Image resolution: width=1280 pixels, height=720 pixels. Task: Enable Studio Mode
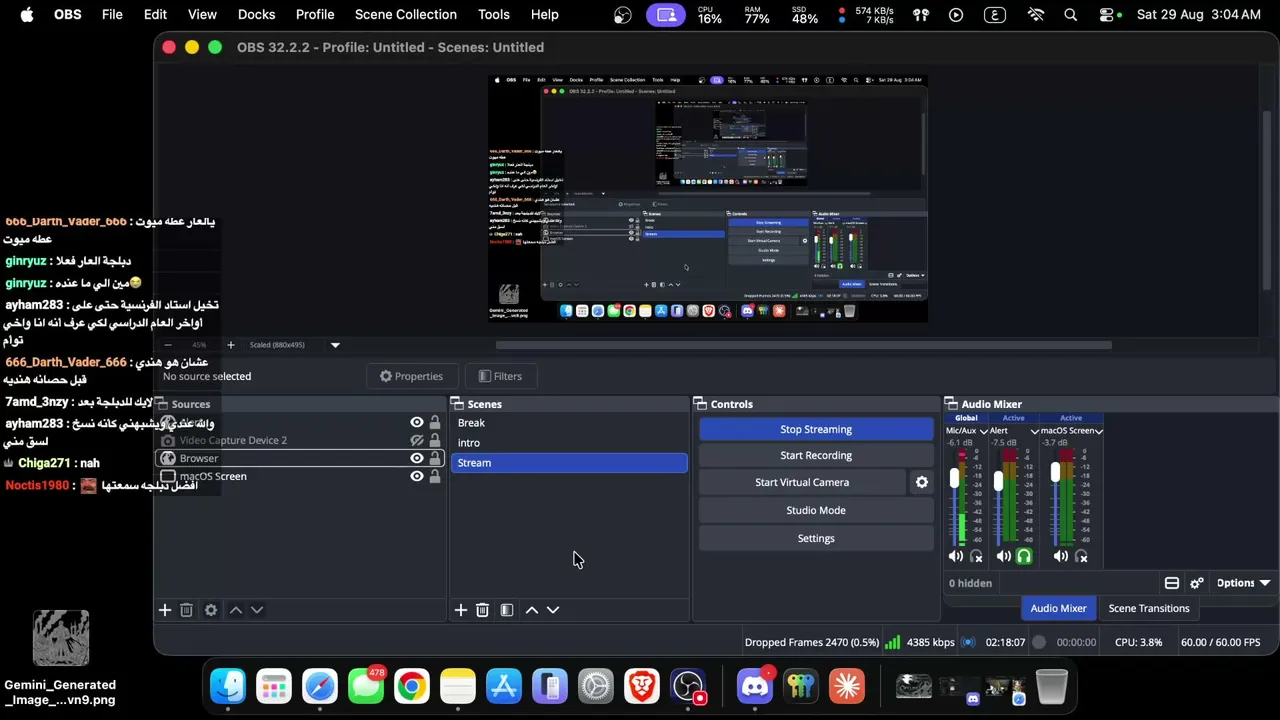click(816, 510)
